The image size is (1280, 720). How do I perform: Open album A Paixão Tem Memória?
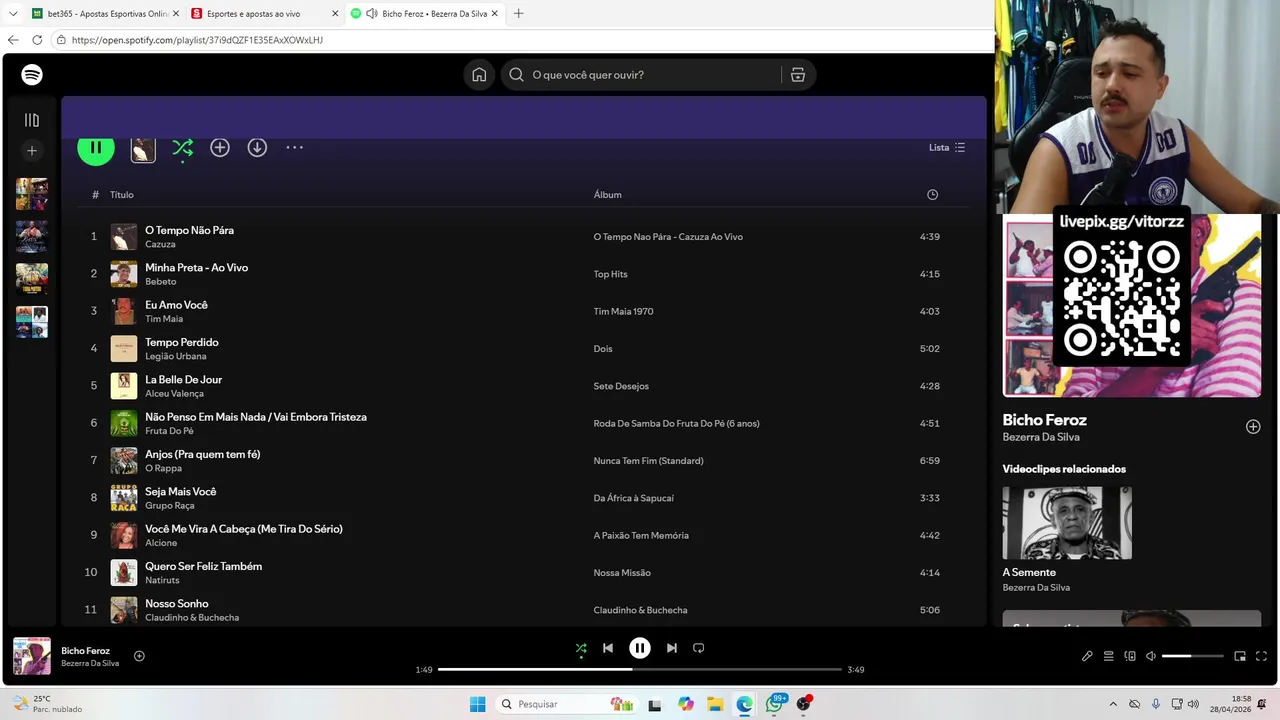(x=641, y=535)
